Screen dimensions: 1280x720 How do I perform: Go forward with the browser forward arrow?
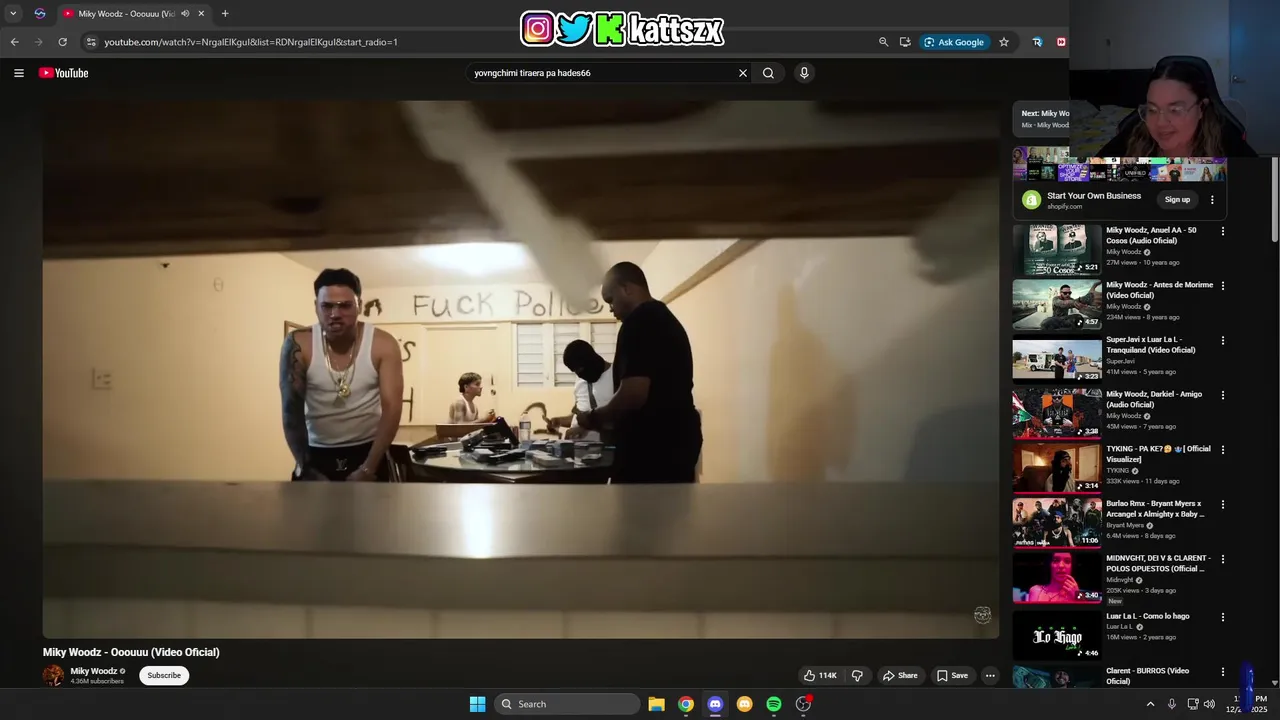click(38, 42)
